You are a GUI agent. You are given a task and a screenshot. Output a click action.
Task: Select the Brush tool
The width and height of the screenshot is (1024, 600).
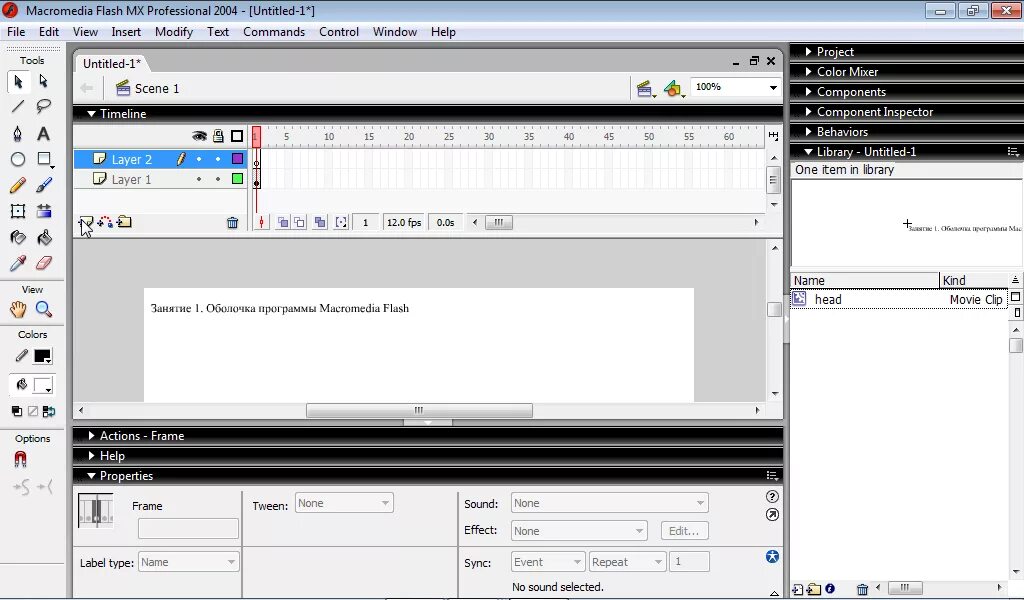click(x=43, y=185)
